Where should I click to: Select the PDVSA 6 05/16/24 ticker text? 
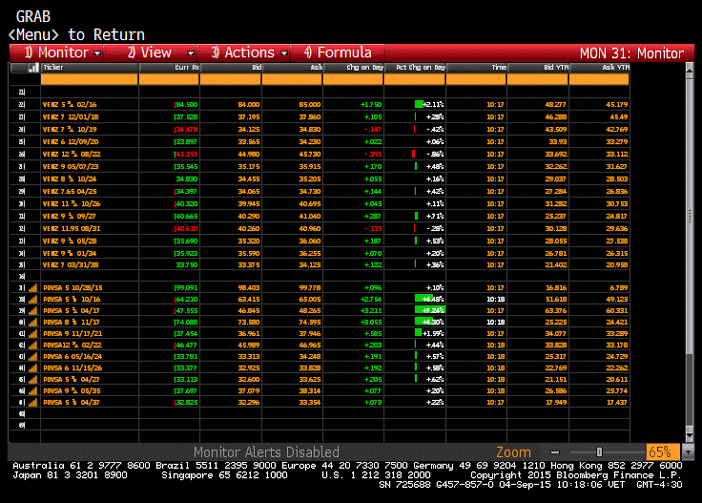(x=73, y=357)
